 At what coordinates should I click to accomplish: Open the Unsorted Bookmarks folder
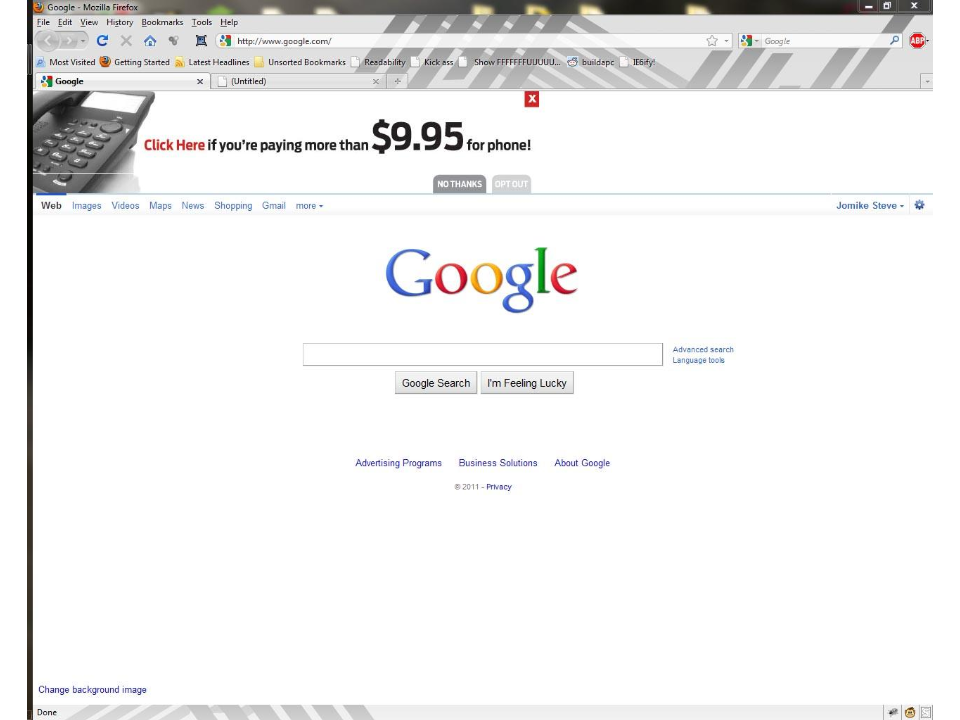coord(300,62)
